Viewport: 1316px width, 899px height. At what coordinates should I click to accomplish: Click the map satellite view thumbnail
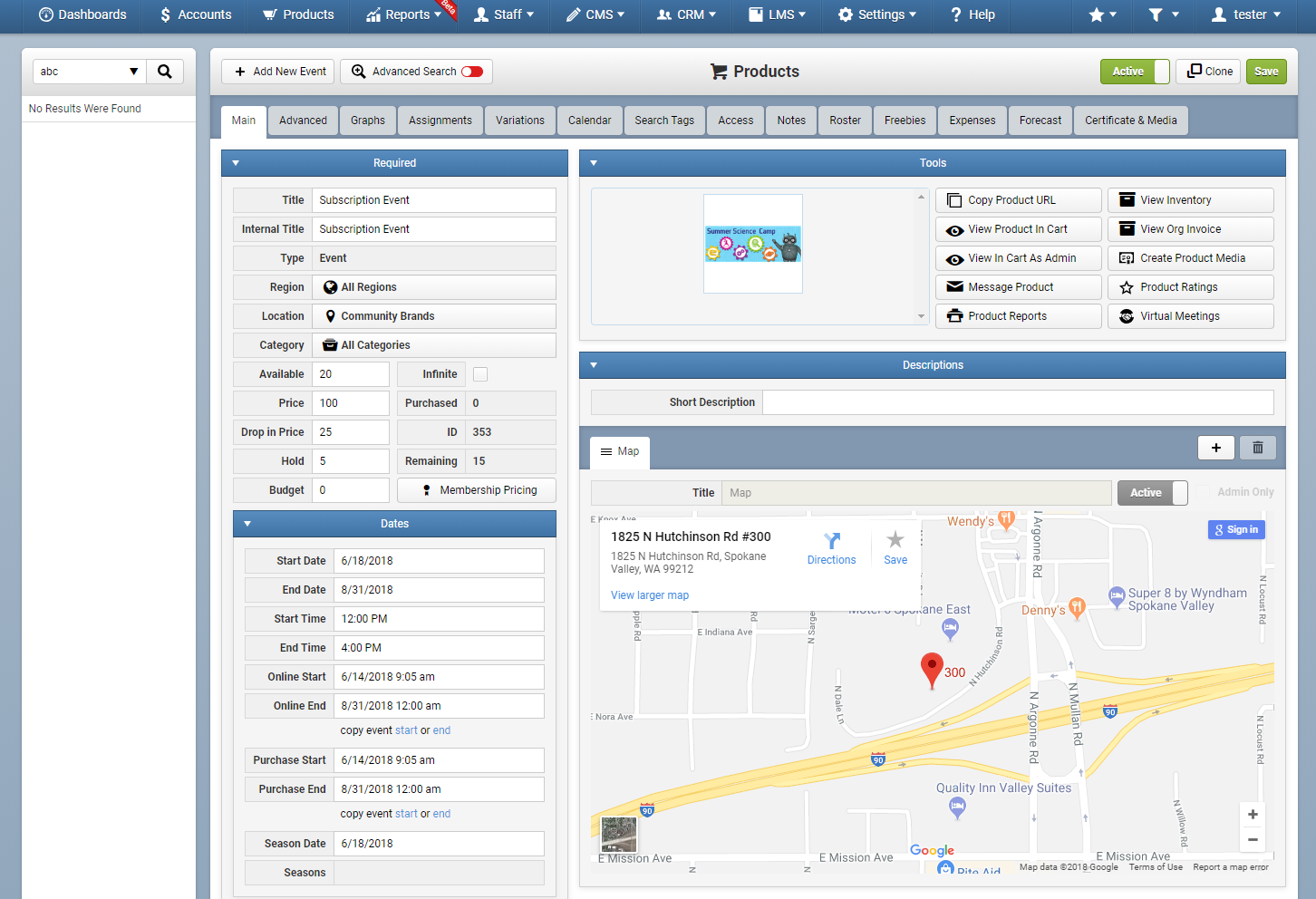tap(619, 834)
